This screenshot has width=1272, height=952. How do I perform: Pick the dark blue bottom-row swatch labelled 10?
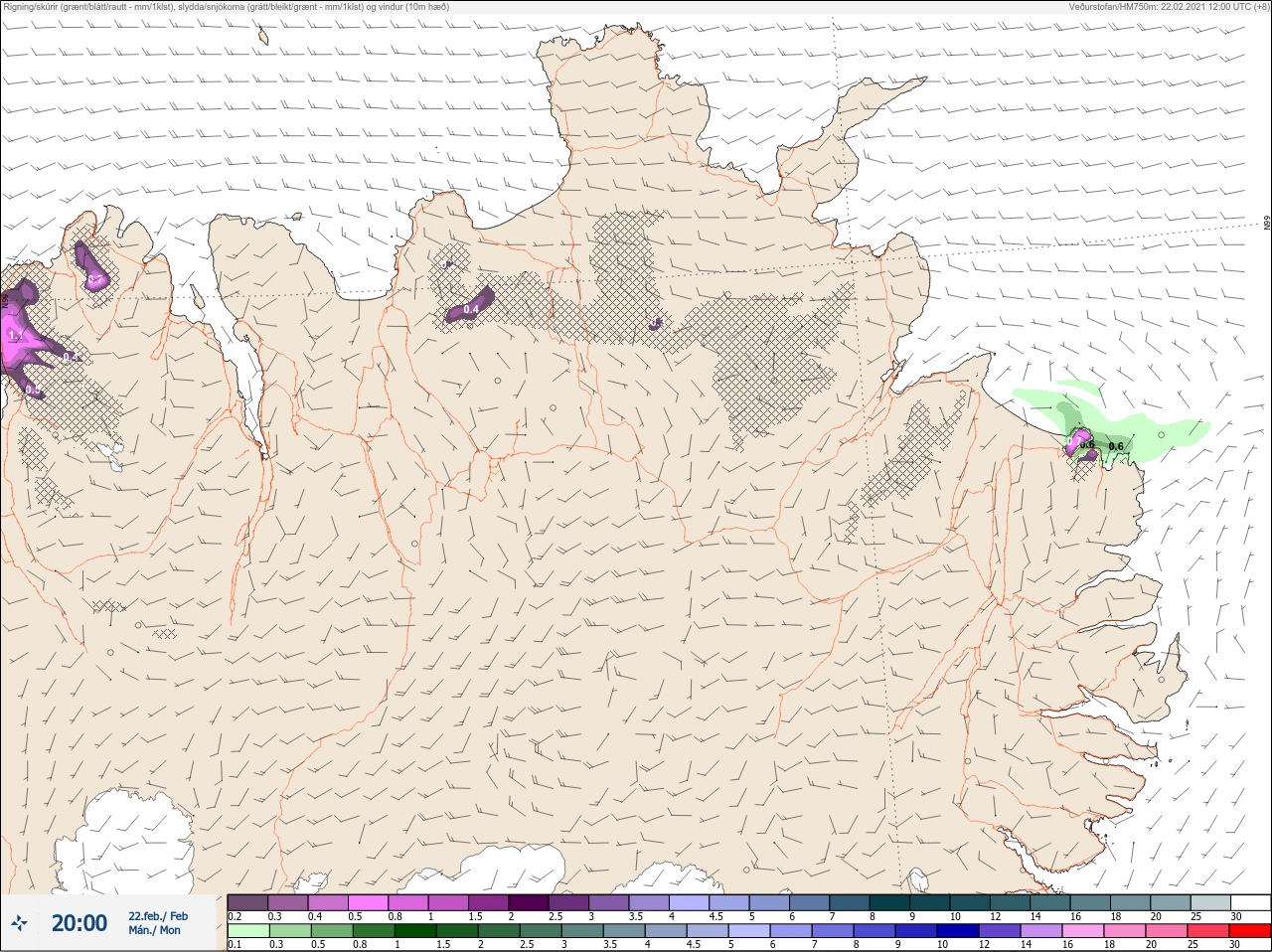pyautogui.click(x=958, y=931)
